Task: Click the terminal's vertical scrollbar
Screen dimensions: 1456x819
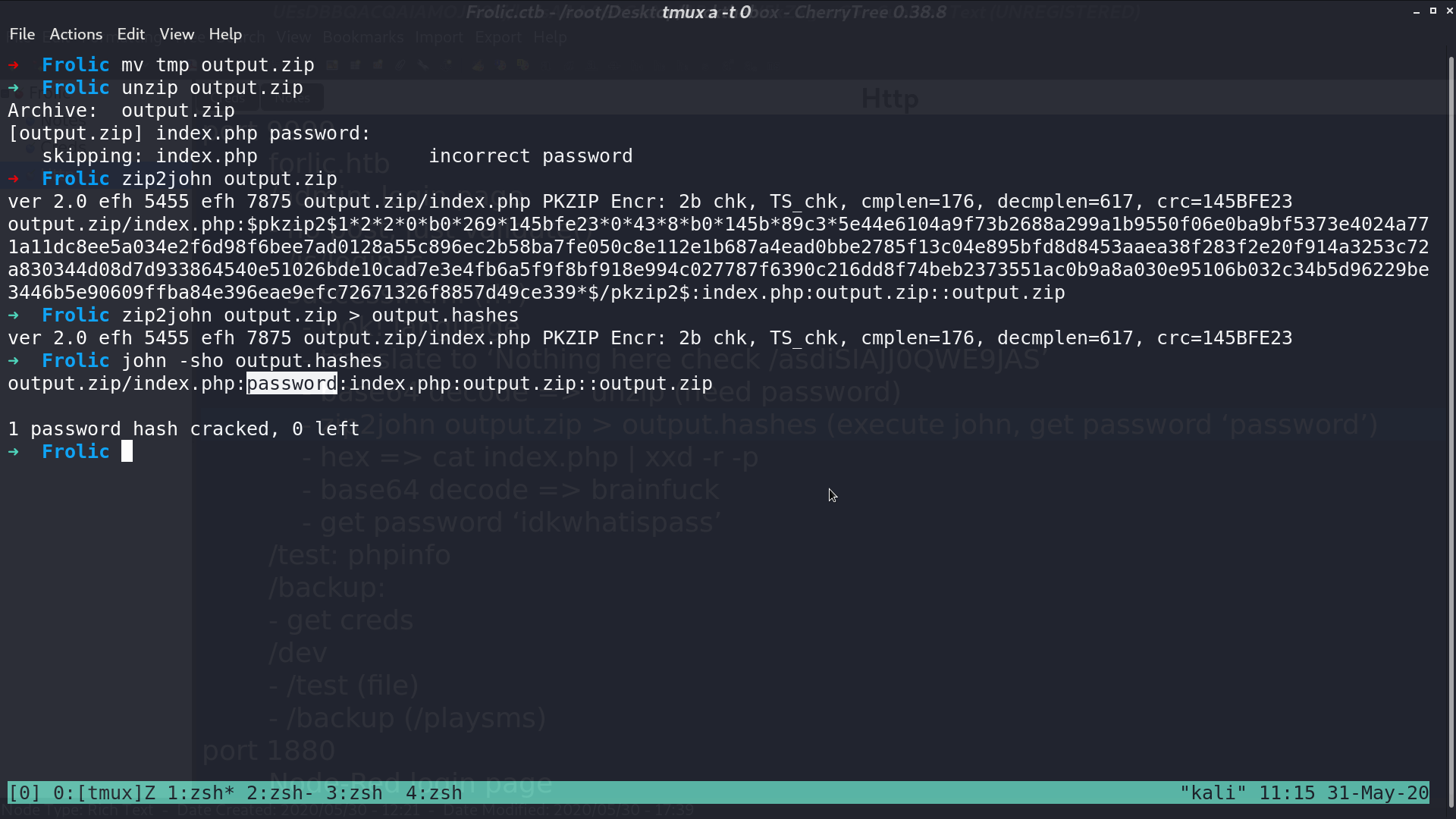Action: point(1451,432)
